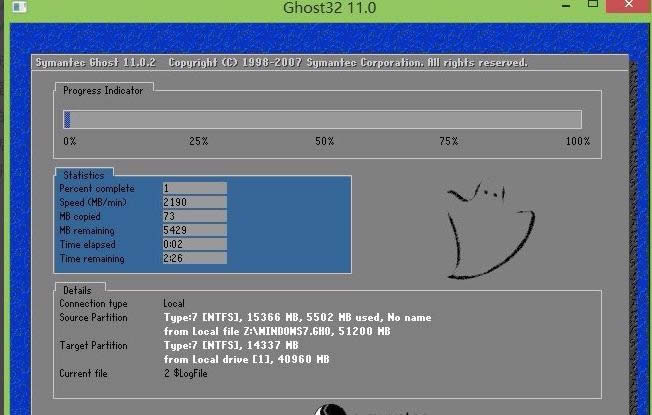Click the MB copied label
Screen dimensions: 652x415
(80, 217)
